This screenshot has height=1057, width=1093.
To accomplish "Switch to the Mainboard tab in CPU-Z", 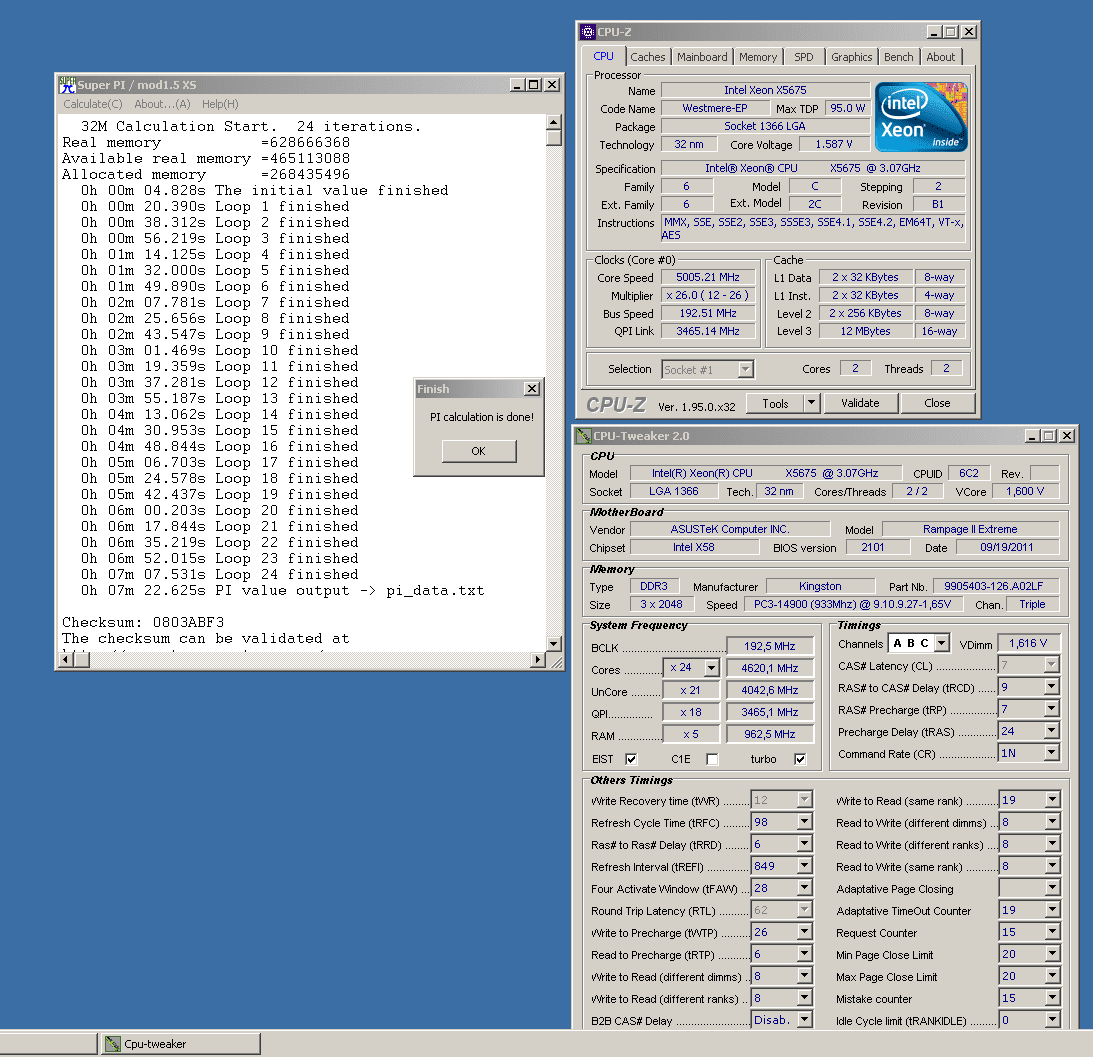I will coord(702,57).
